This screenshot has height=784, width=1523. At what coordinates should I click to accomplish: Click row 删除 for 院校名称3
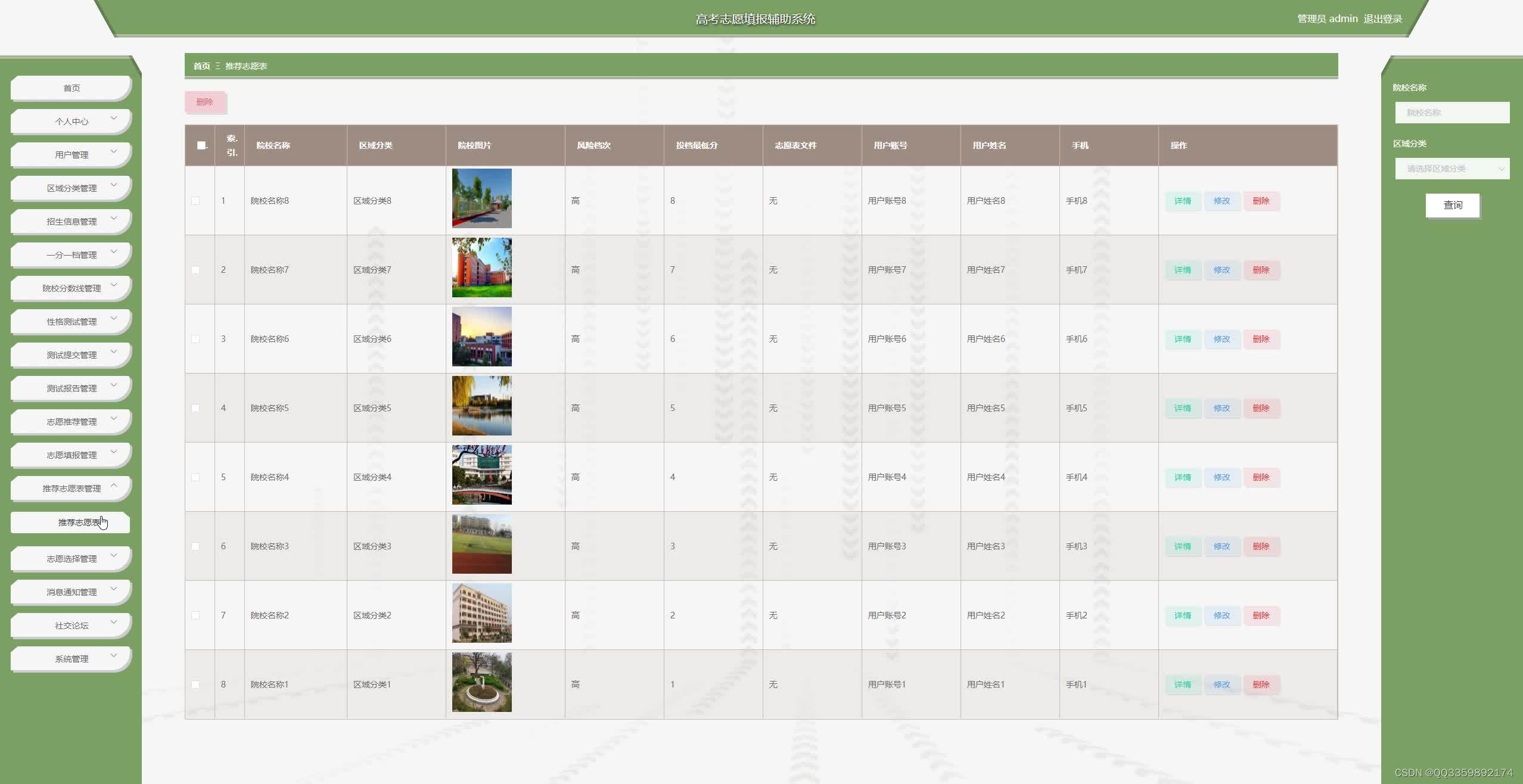1261,546
